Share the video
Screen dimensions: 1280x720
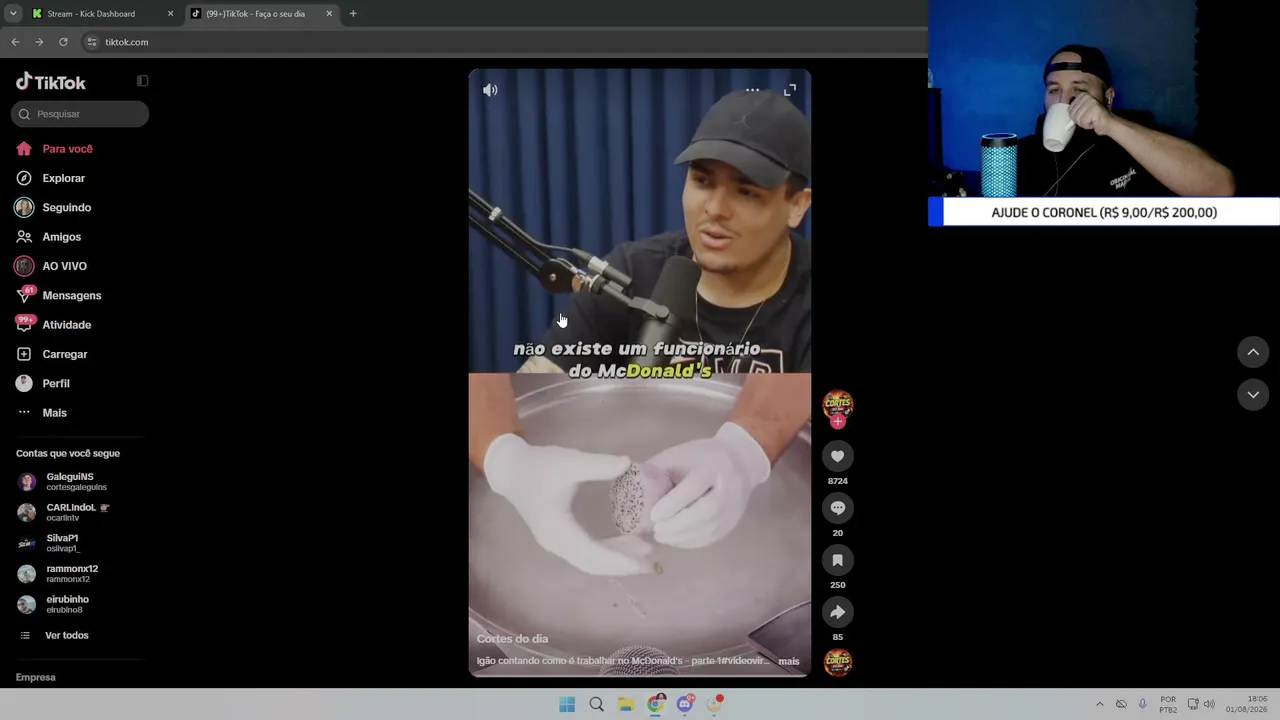838,612
